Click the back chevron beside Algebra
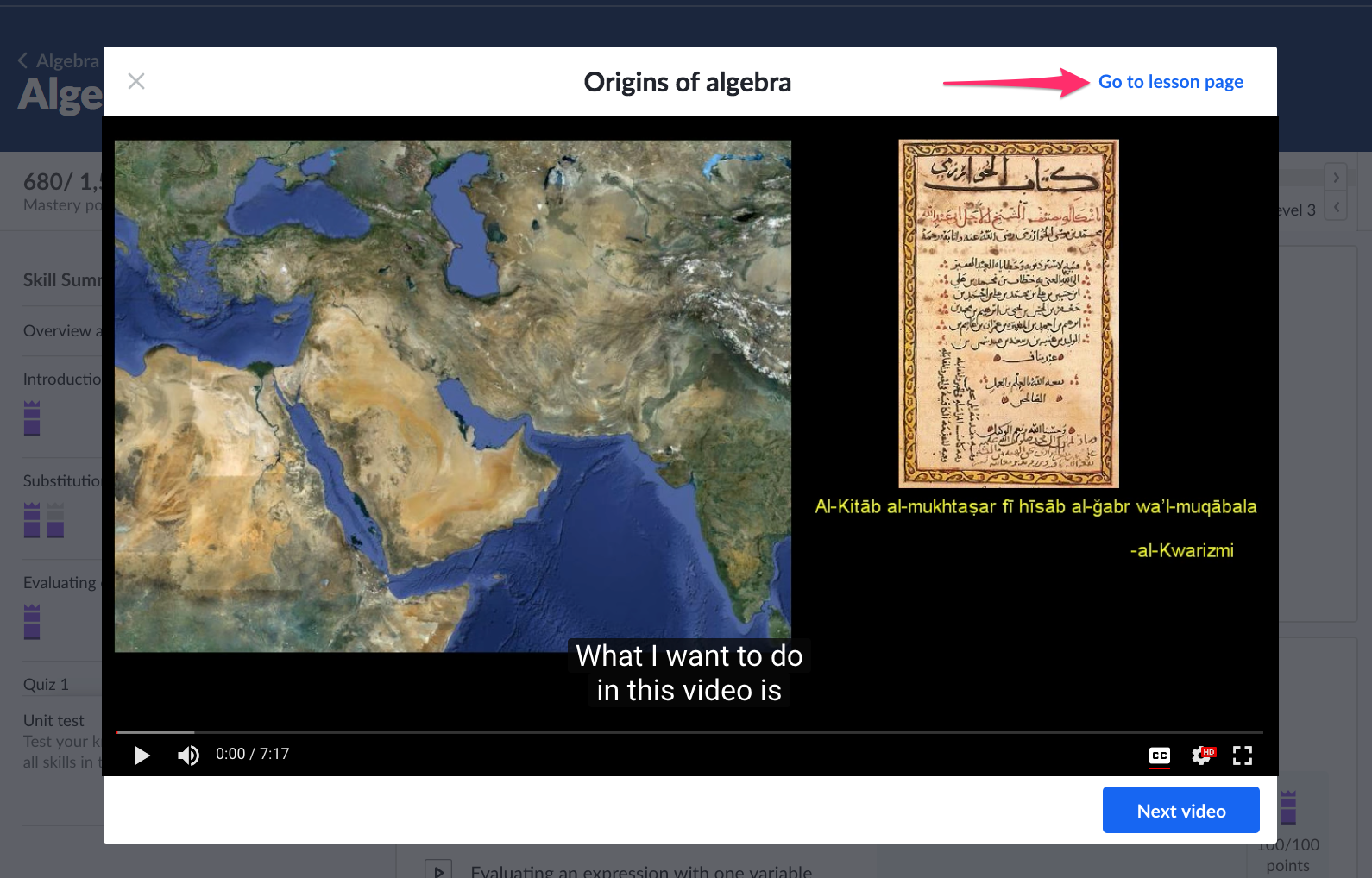This screenshot has width=1372, height=878. click(23, 60)
